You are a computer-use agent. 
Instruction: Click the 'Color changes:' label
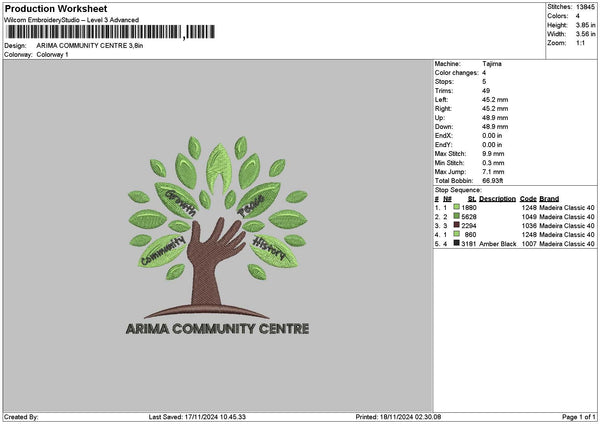tap(457, 73)
